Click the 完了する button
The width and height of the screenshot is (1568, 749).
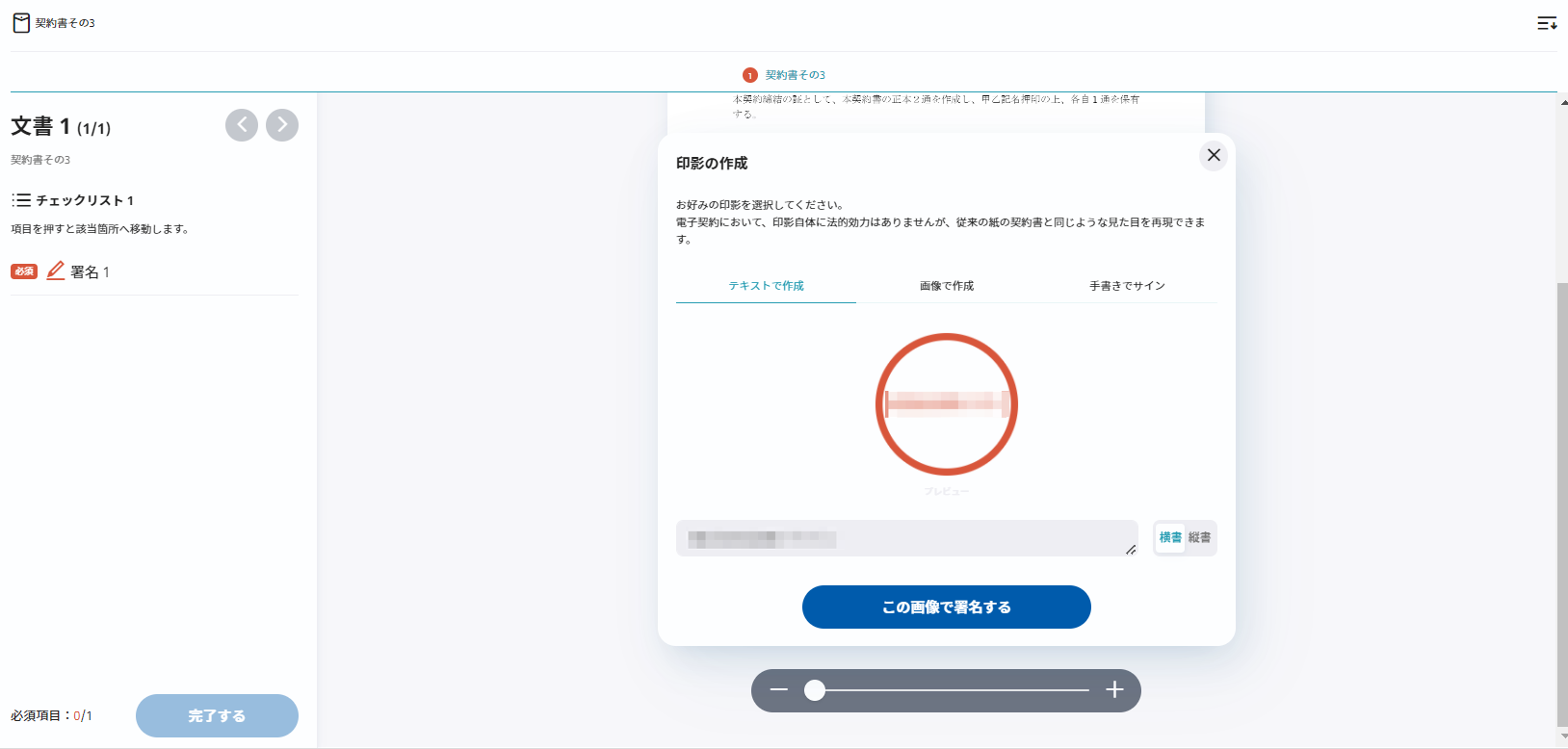pos(217,715)
